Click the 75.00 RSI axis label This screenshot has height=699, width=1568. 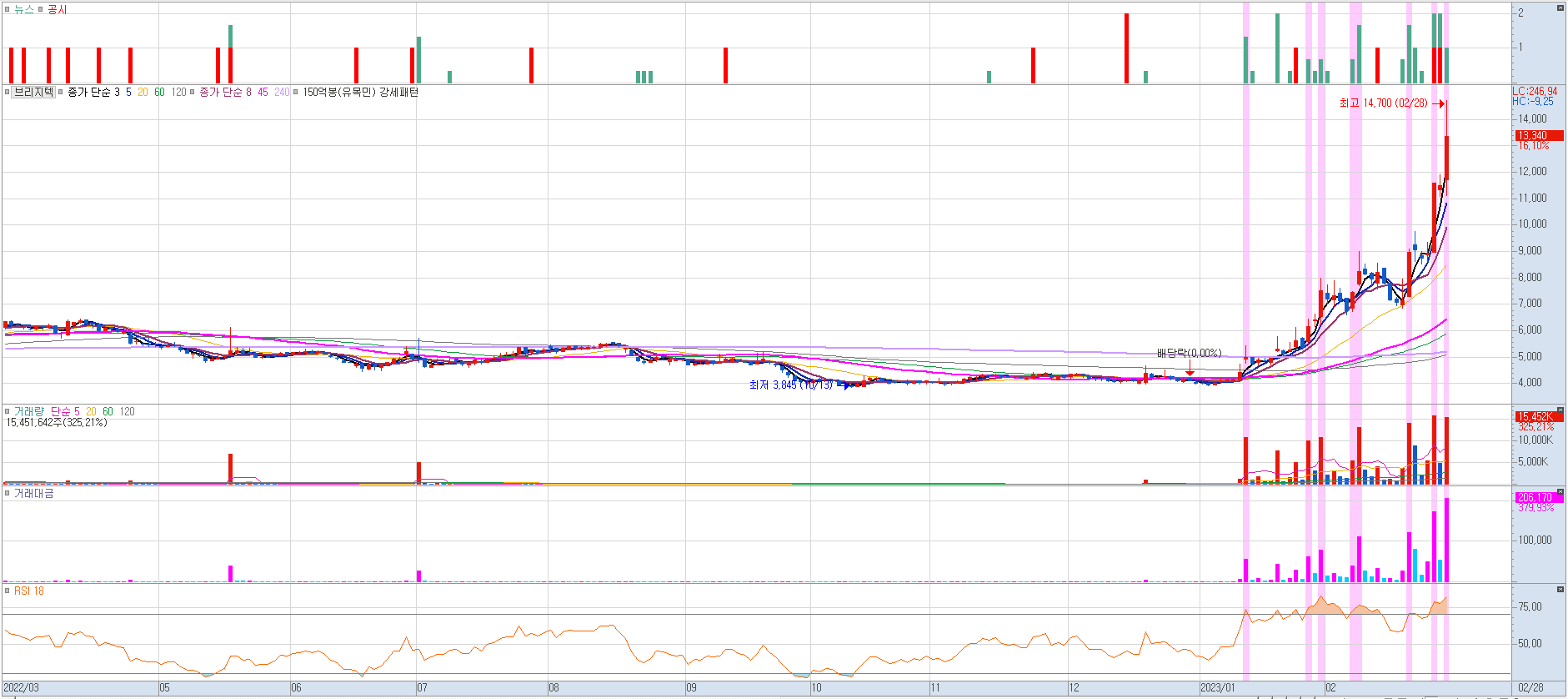click(x=1530, y=607)
